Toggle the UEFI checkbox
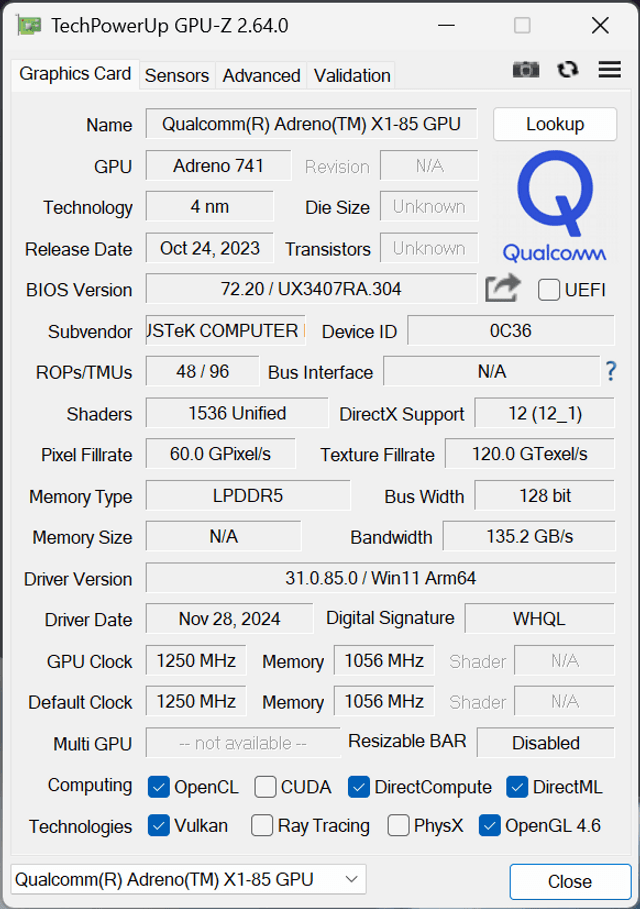Screen dimensions: 640x909 (x=548, y=290)
